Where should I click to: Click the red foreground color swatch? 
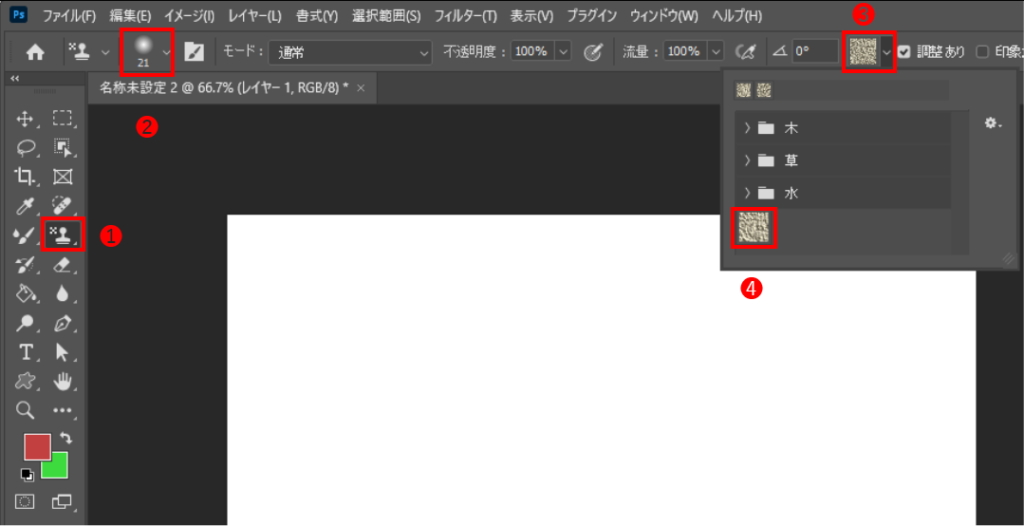pyautogui.click(x=36, y=446)
